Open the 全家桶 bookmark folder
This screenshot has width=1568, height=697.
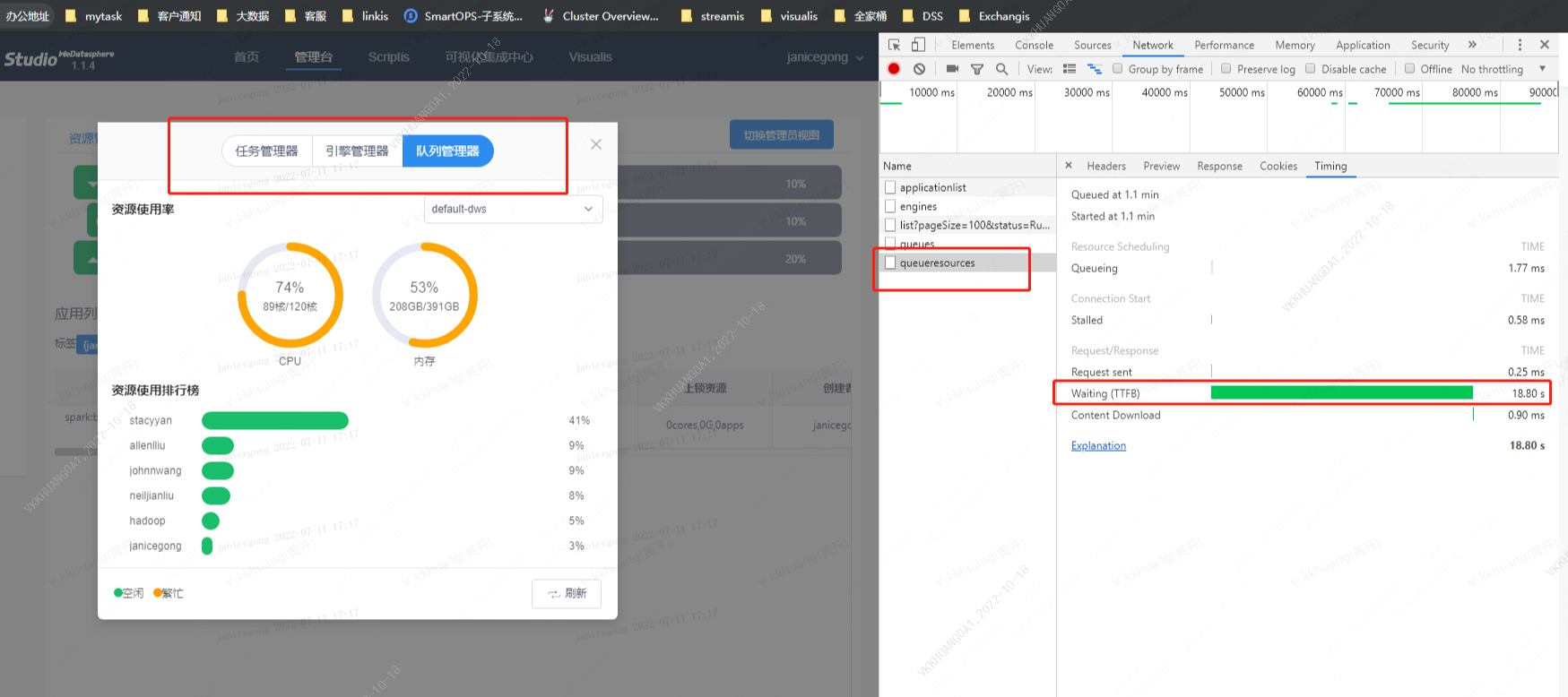pyautogui.click(x=861, y=16)
